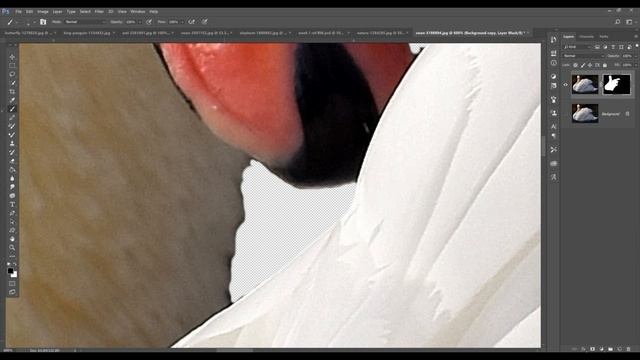
Task: Open the brush Mode dropdown
Action: pos(85,22)
